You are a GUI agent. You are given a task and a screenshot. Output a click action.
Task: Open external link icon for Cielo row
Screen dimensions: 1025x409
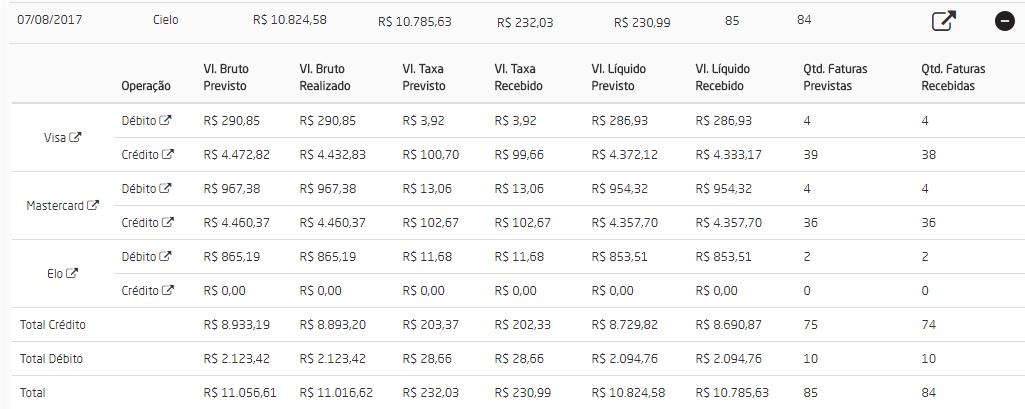[943, 21]
